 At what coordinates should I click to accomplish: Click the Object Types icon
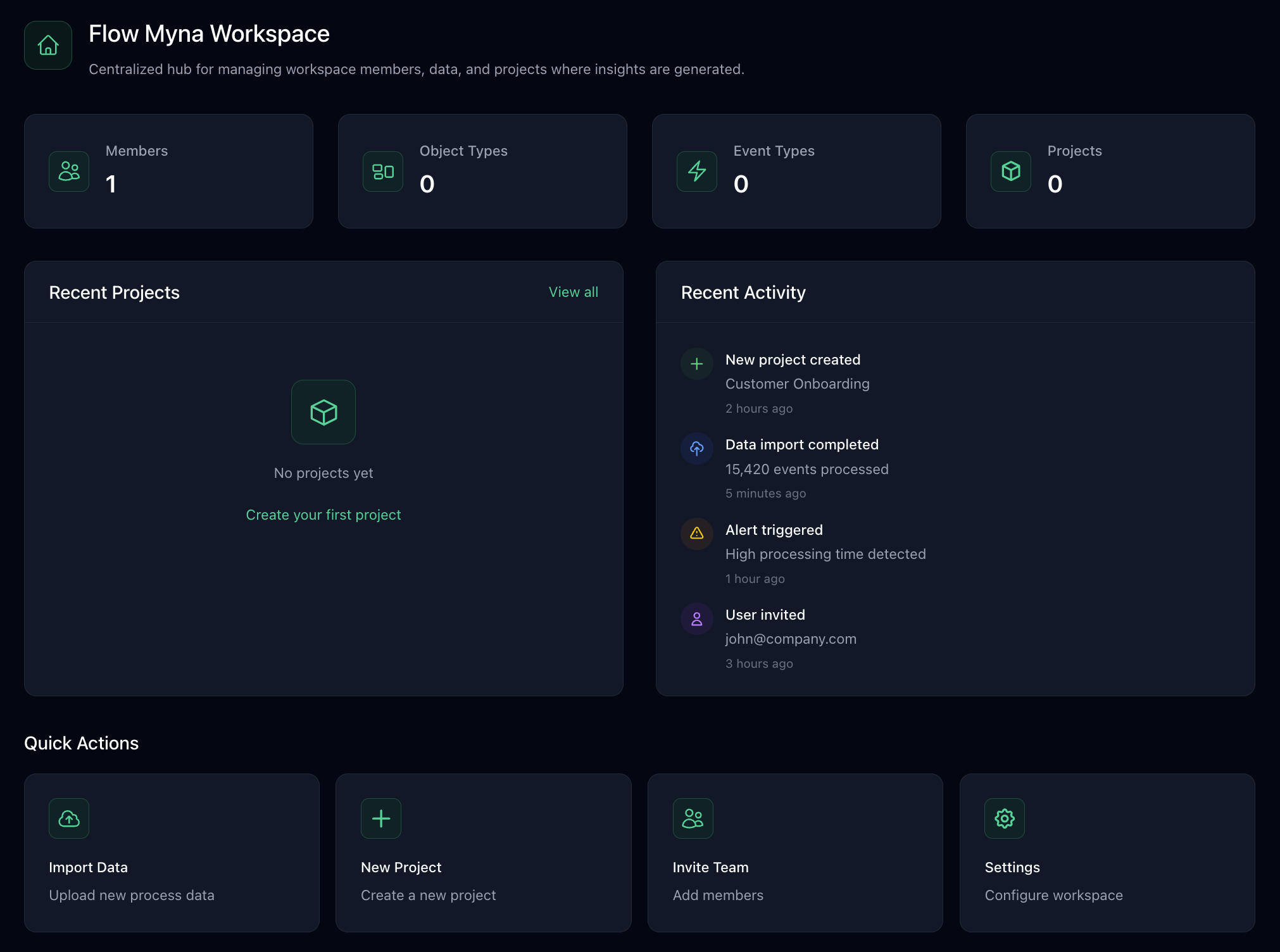[x=382, y=171]
